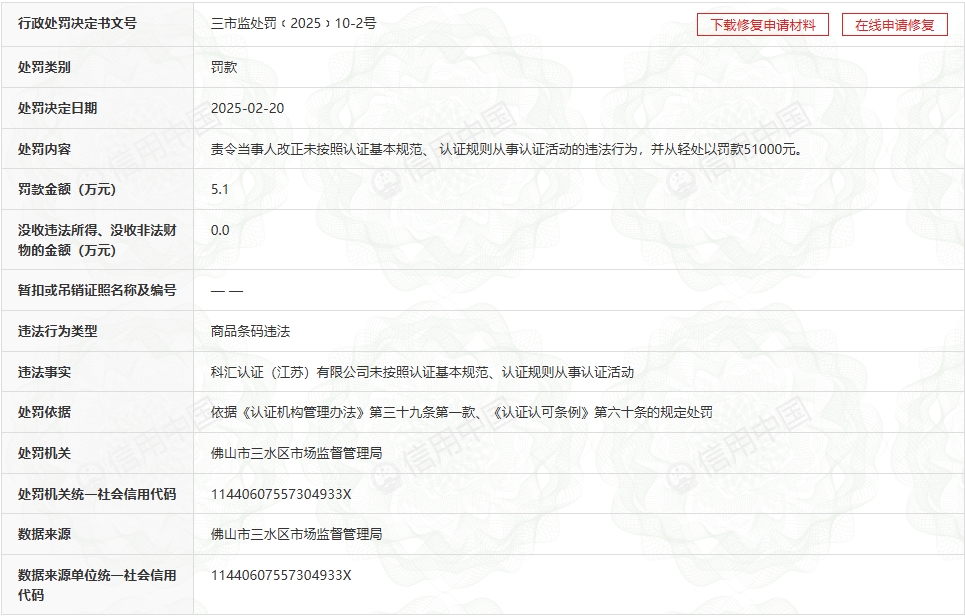Select the credit code in 处罚机关统一社会信用代码 row
Screen dimensions: 965x616
(x=281, y=494)
